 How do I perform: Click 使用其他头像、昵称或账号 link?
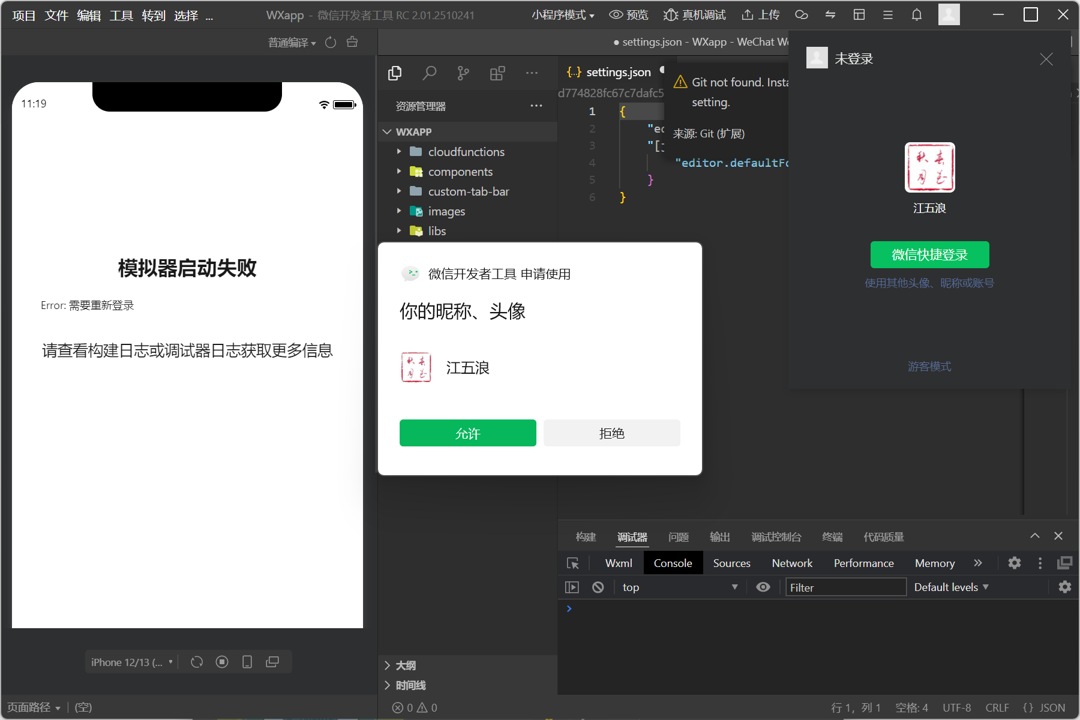coord(929,283)
